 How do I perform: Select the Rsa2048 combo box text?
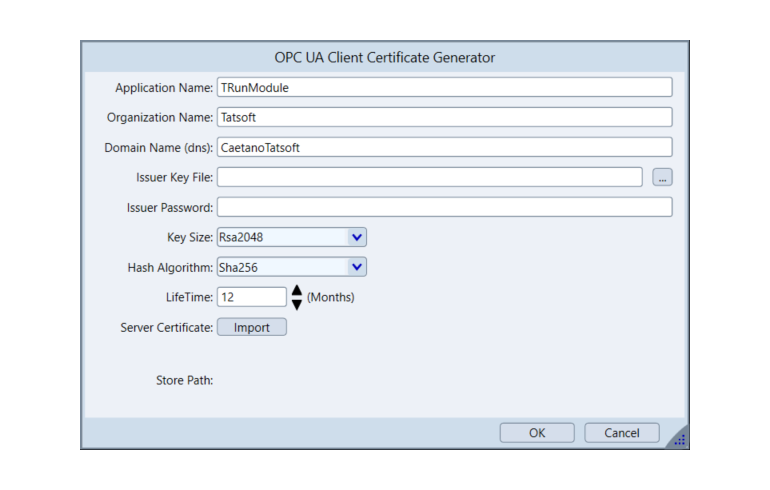pos(280,237)
